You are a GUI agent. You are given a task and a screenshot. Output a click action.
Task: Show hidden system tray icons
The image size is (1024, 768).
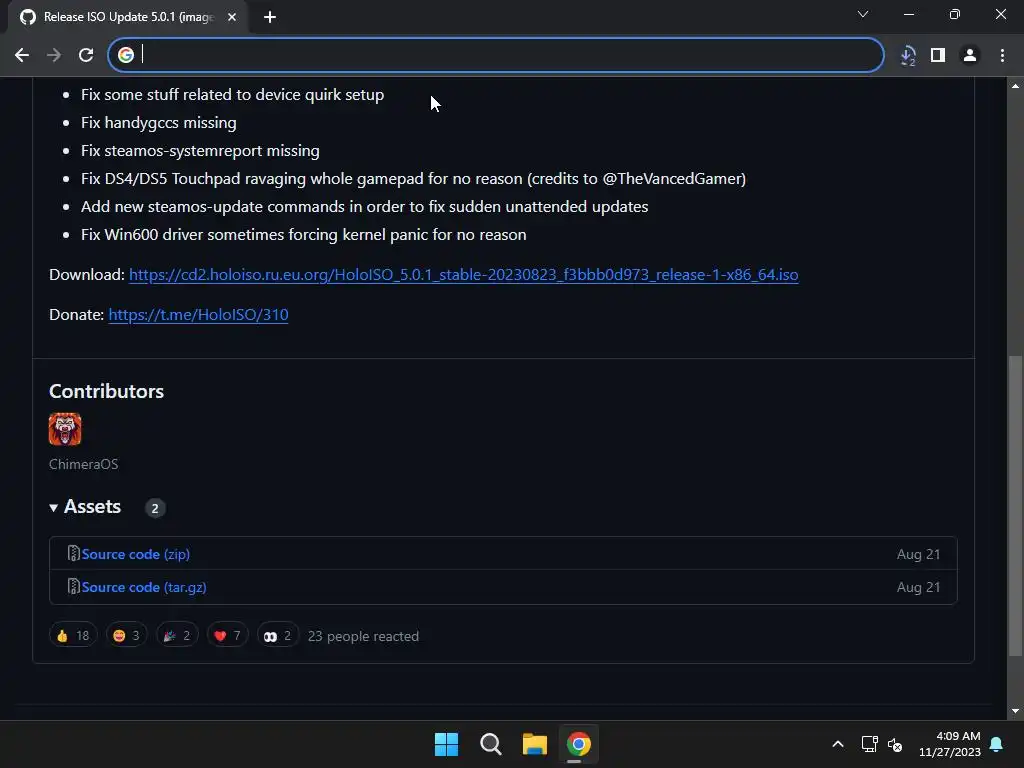click(838, 744)
